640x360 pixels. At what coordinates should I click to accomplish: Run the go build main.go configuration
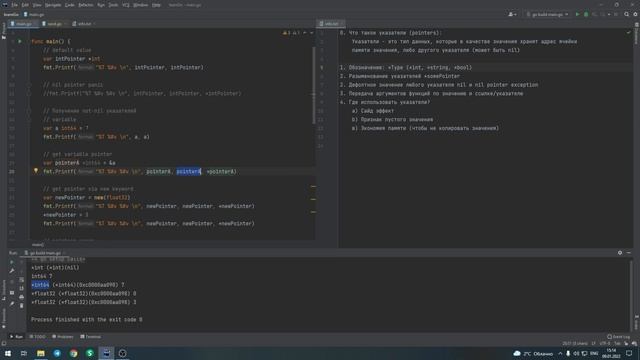(577, 14)
